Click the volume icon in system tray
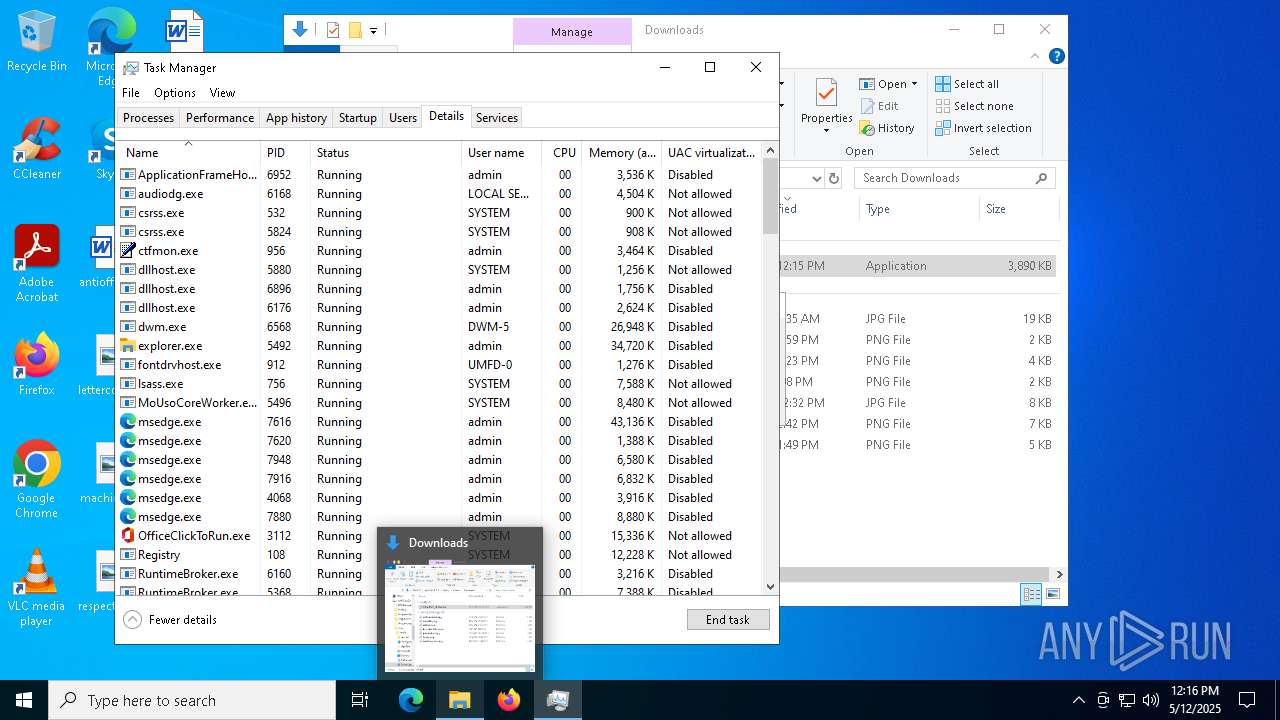1280x720 pixels. pyautogui.click(x=1151, y=700)
